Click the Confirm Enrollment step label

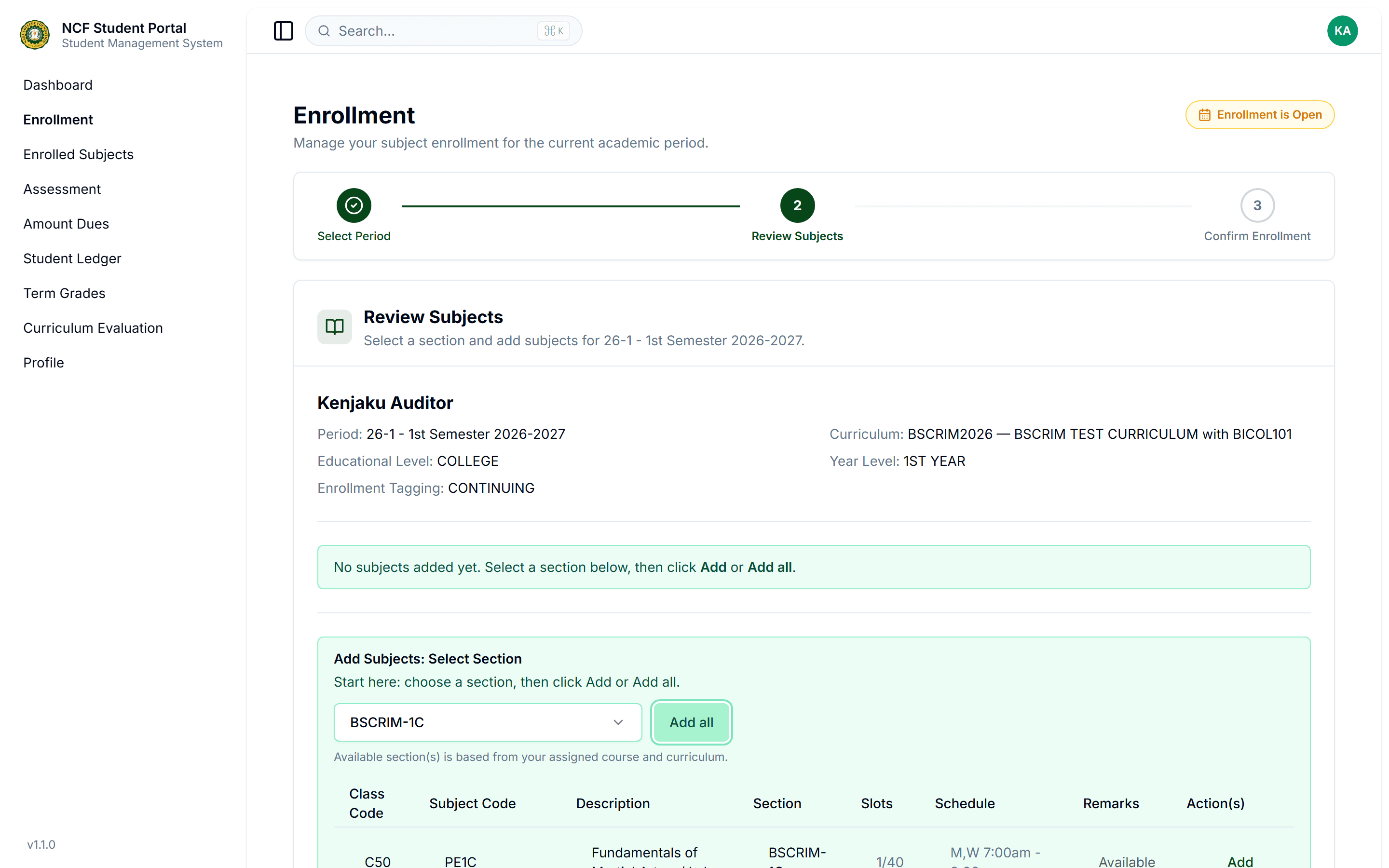click(1257, 236)
